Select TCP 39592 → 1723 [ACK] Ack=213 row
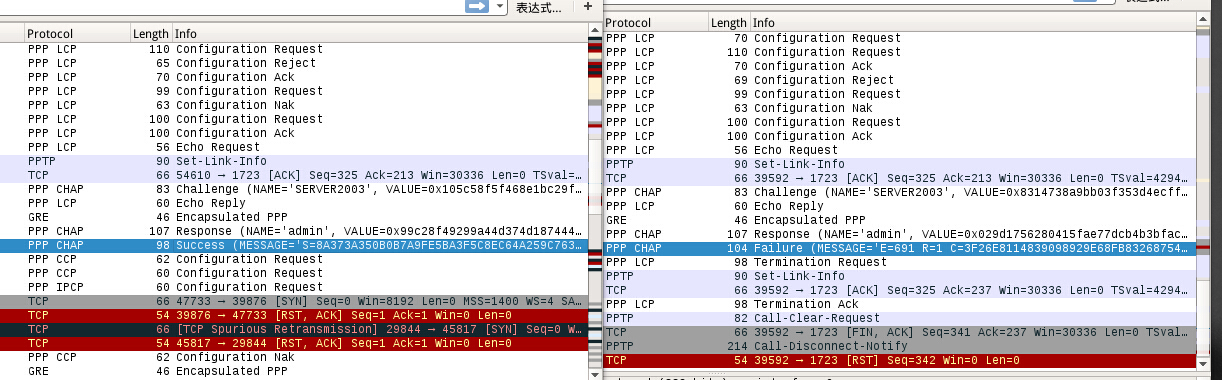Screen dimensions: 1222x380 click(x=899, y=178)
